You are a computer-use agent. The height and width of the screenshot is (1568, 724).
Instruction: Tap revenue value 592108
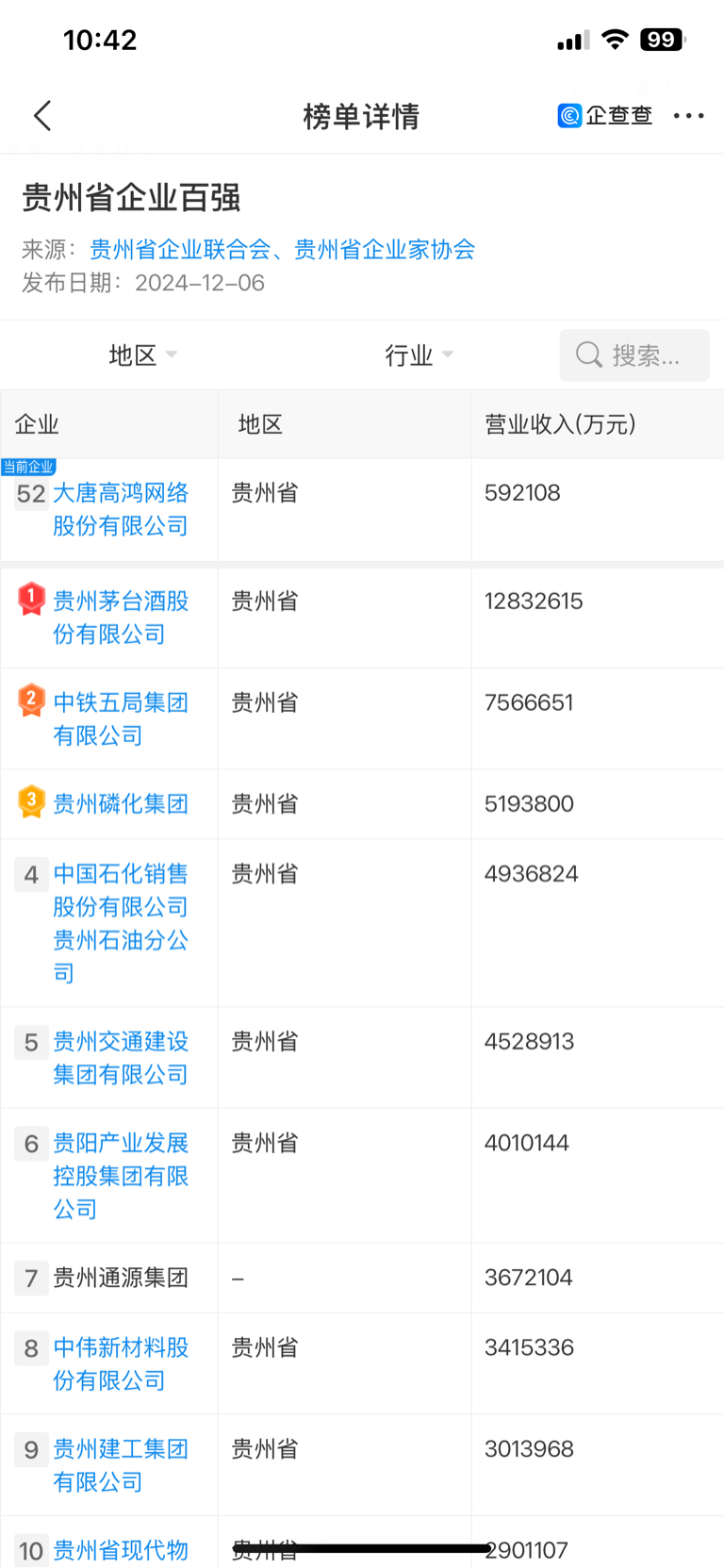[522, 493]
